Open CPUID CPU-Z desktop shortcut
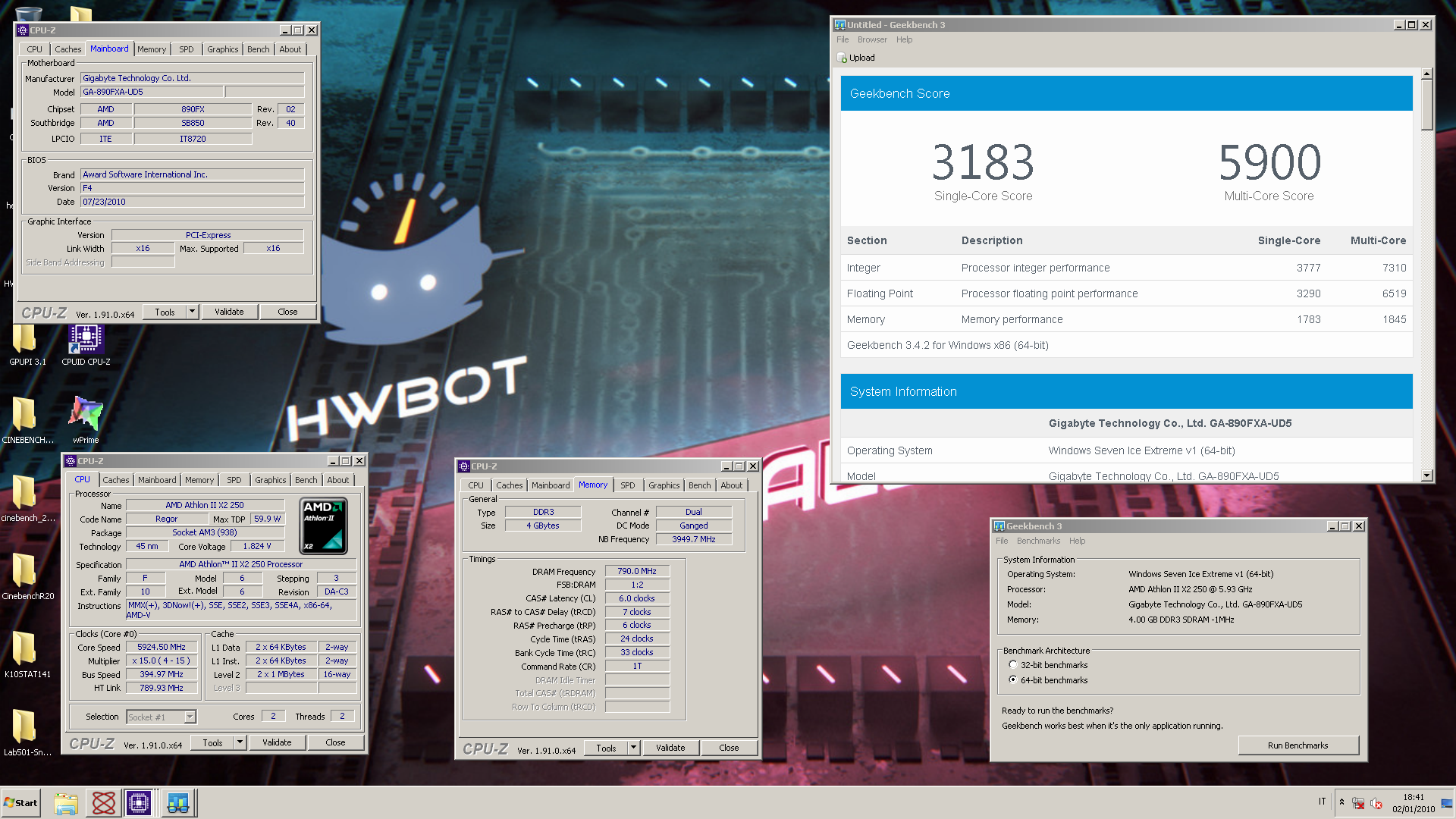This screenshot has height=819, width=1456. [x=86, y=345]
